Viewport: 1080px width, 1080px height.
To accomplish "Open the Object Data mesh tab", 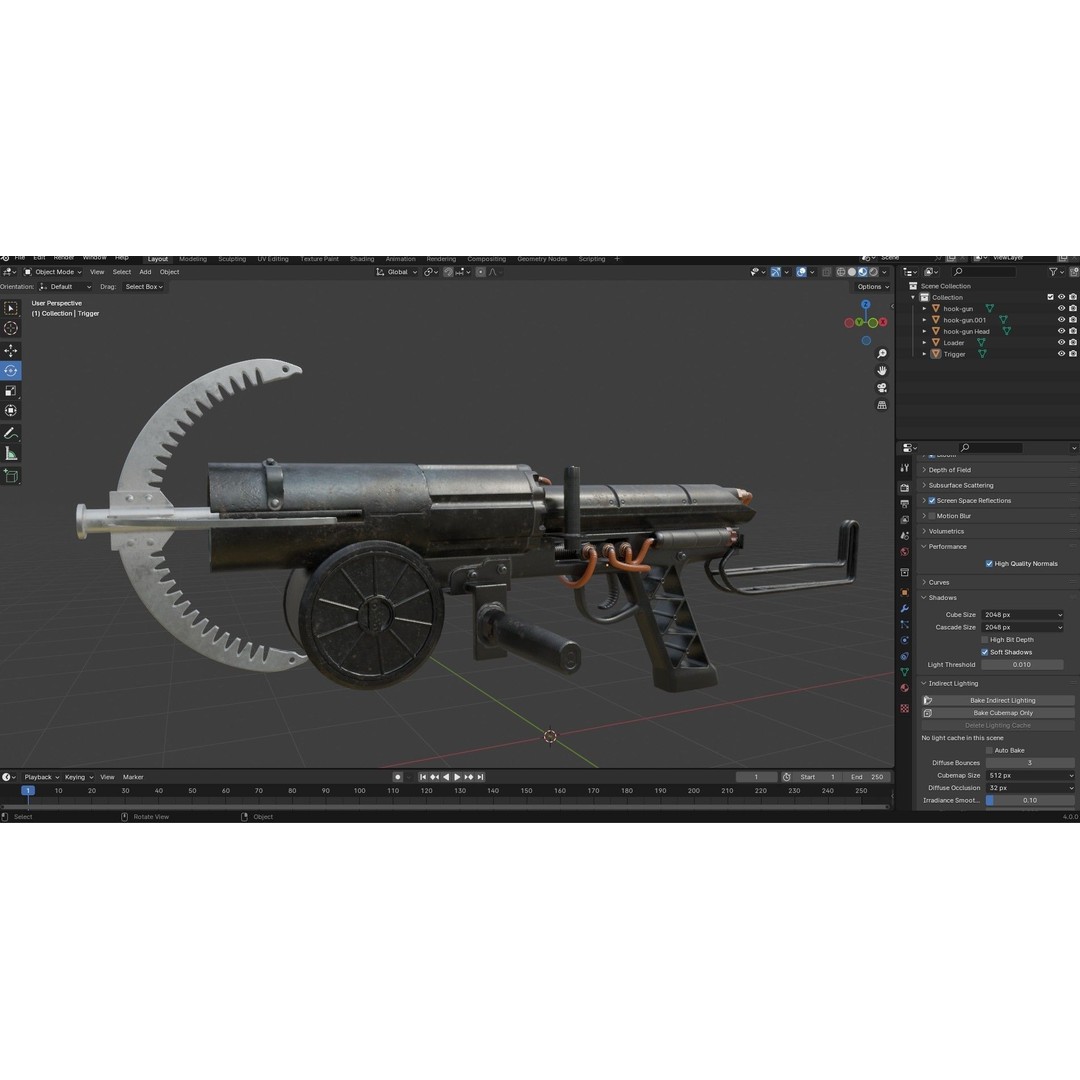I will coord(904,672).
